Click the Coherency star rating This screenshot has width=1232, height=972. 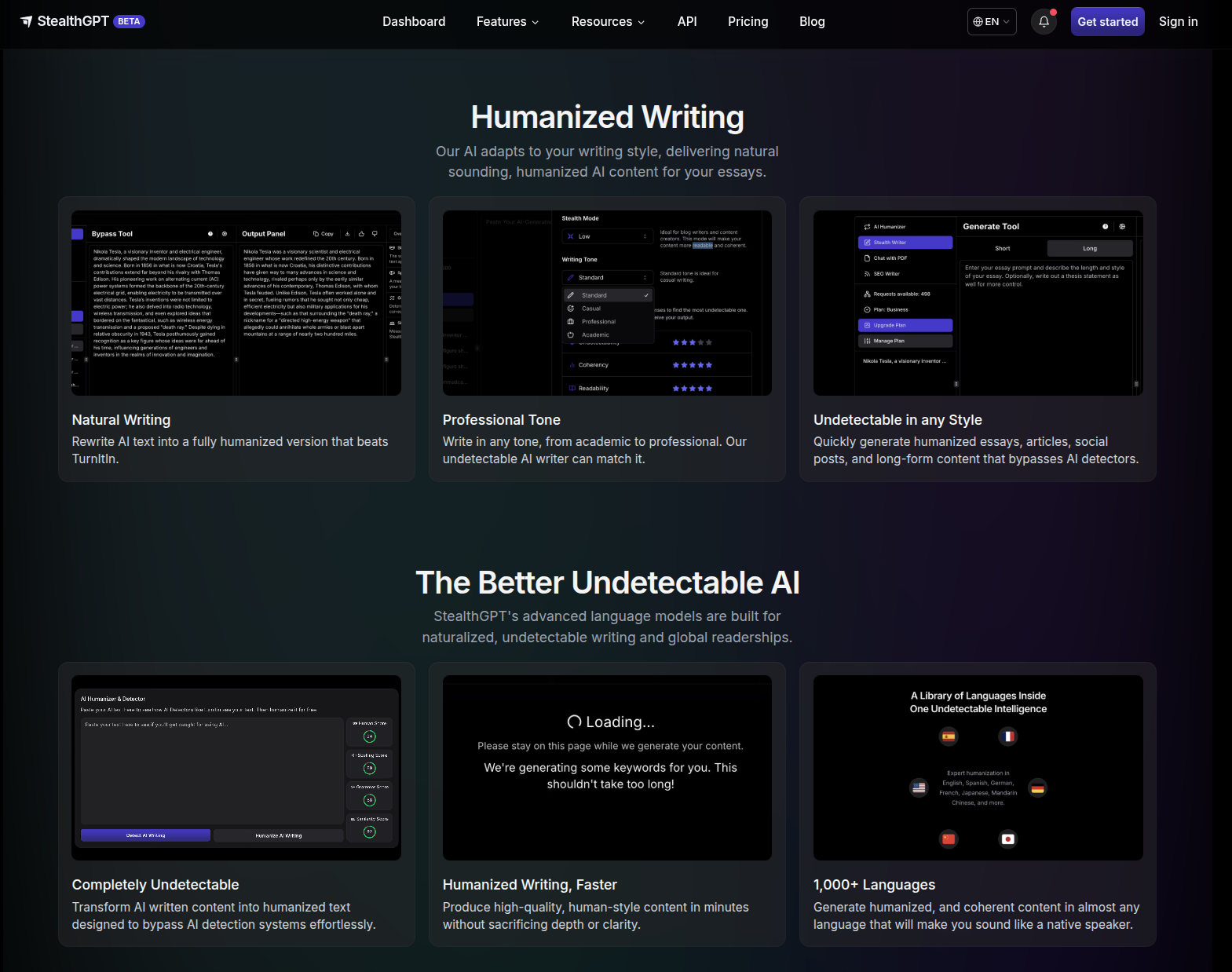pos(693,365)
